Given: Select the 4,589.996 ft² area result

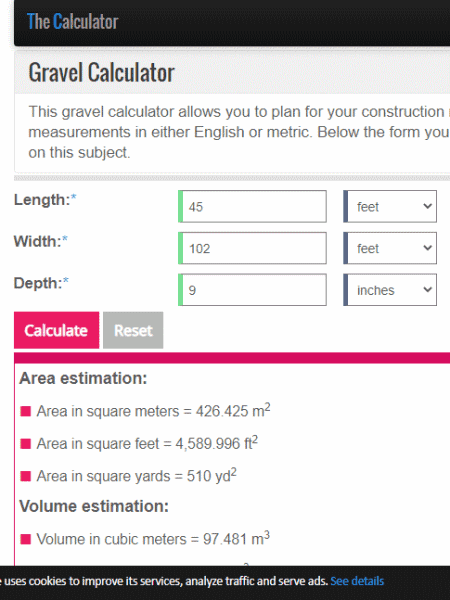Looking at the screenshot, I should (x=217, y=443).
